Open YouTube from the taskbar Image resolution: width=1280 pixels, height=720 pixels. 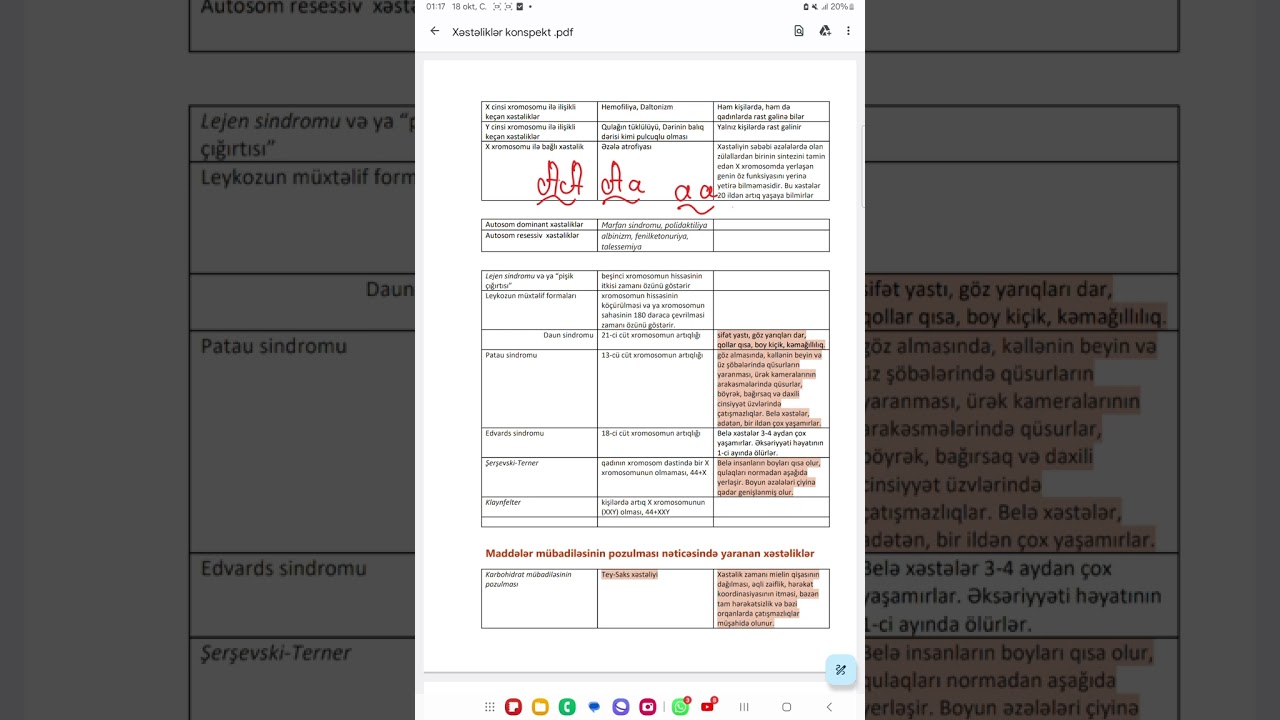click(x=708, y=707)
